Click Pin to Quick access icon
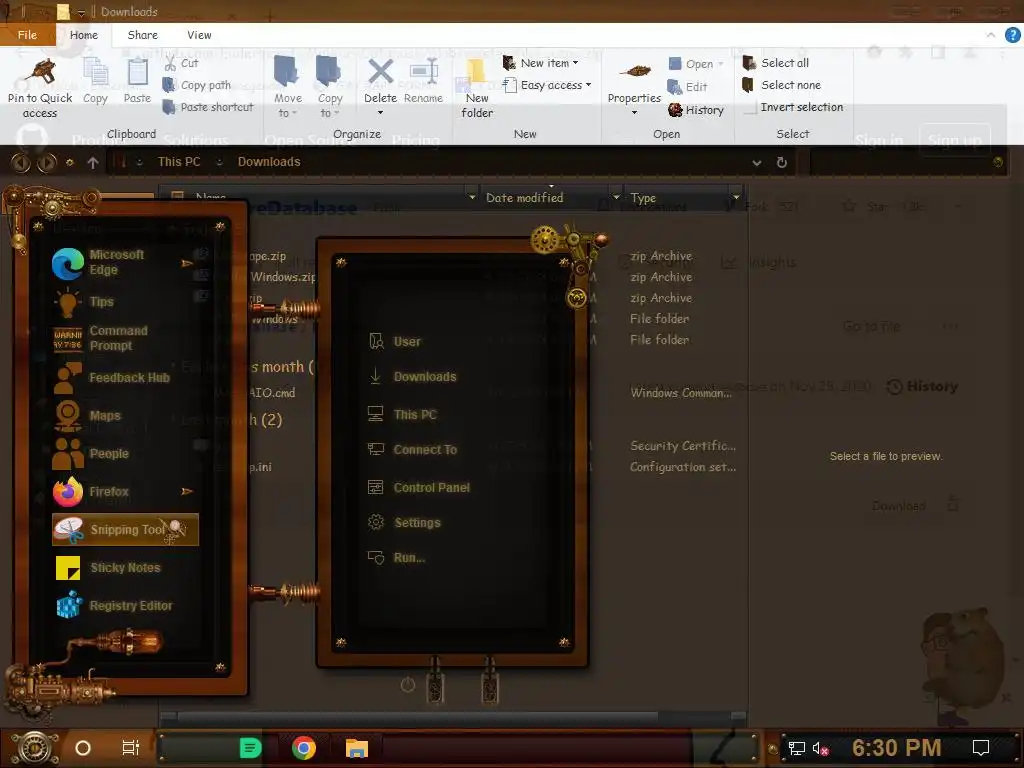This screenshot has height=768, width=1024. pyautogui.click(x=40, y=72)
